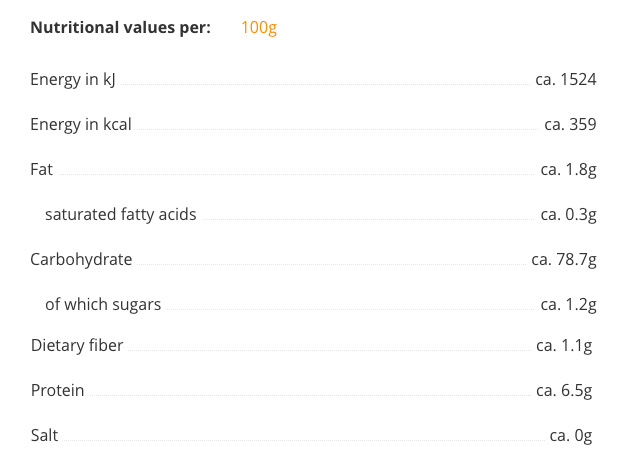Click the 'Carbohydrate' row label
The width and height of the screenshot is (622, 462).
click(81, 259)
